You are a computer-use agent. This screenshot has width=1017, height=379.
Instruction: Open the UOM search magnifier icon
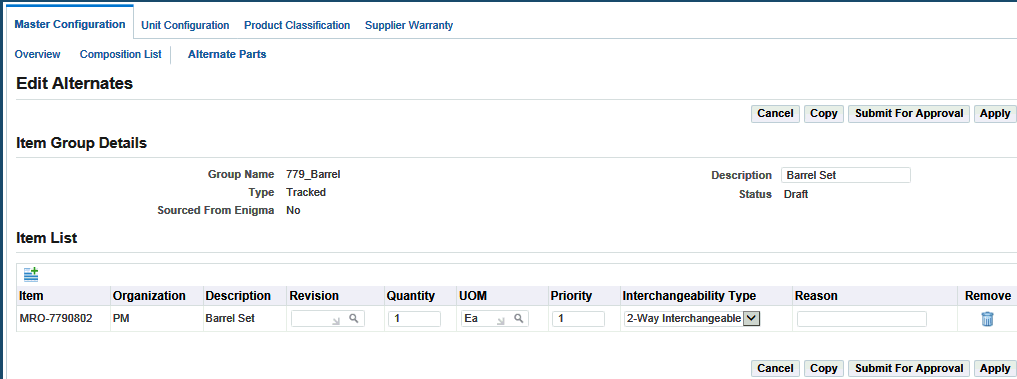tap(518, 319)
